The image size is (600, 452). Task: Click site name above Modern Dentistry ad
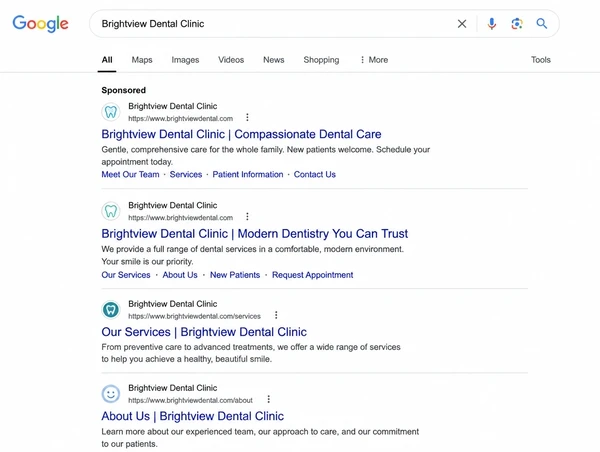point(173,205)
